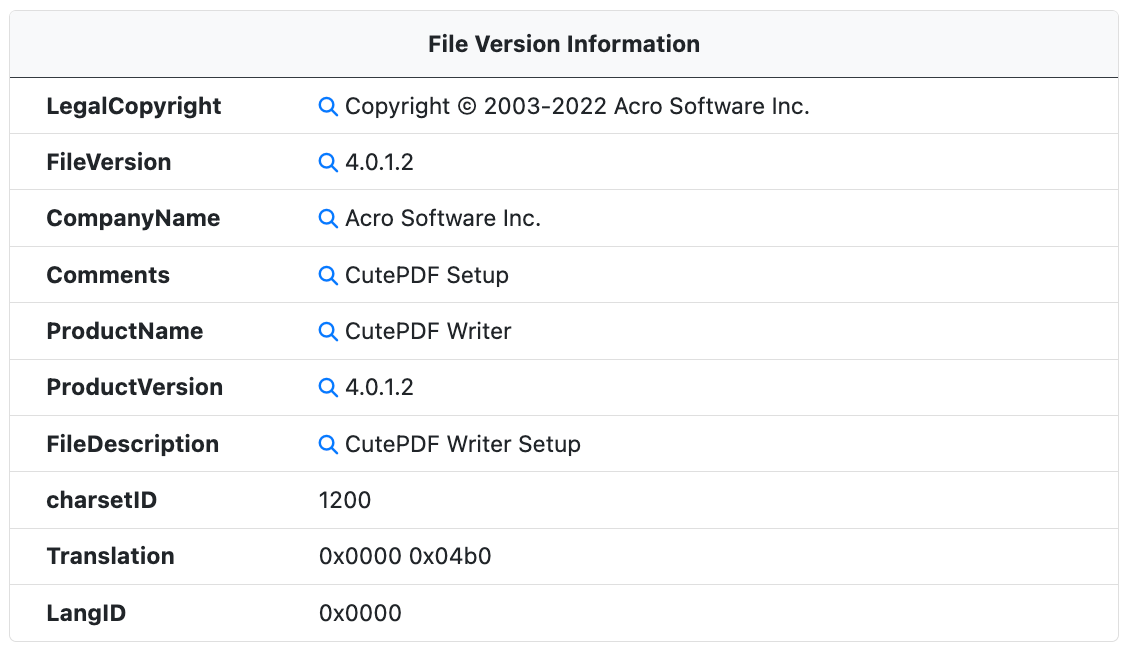Select the FileVersion value 4.0.1.2
Screen dimensions: 1130x652
point(379,162)
